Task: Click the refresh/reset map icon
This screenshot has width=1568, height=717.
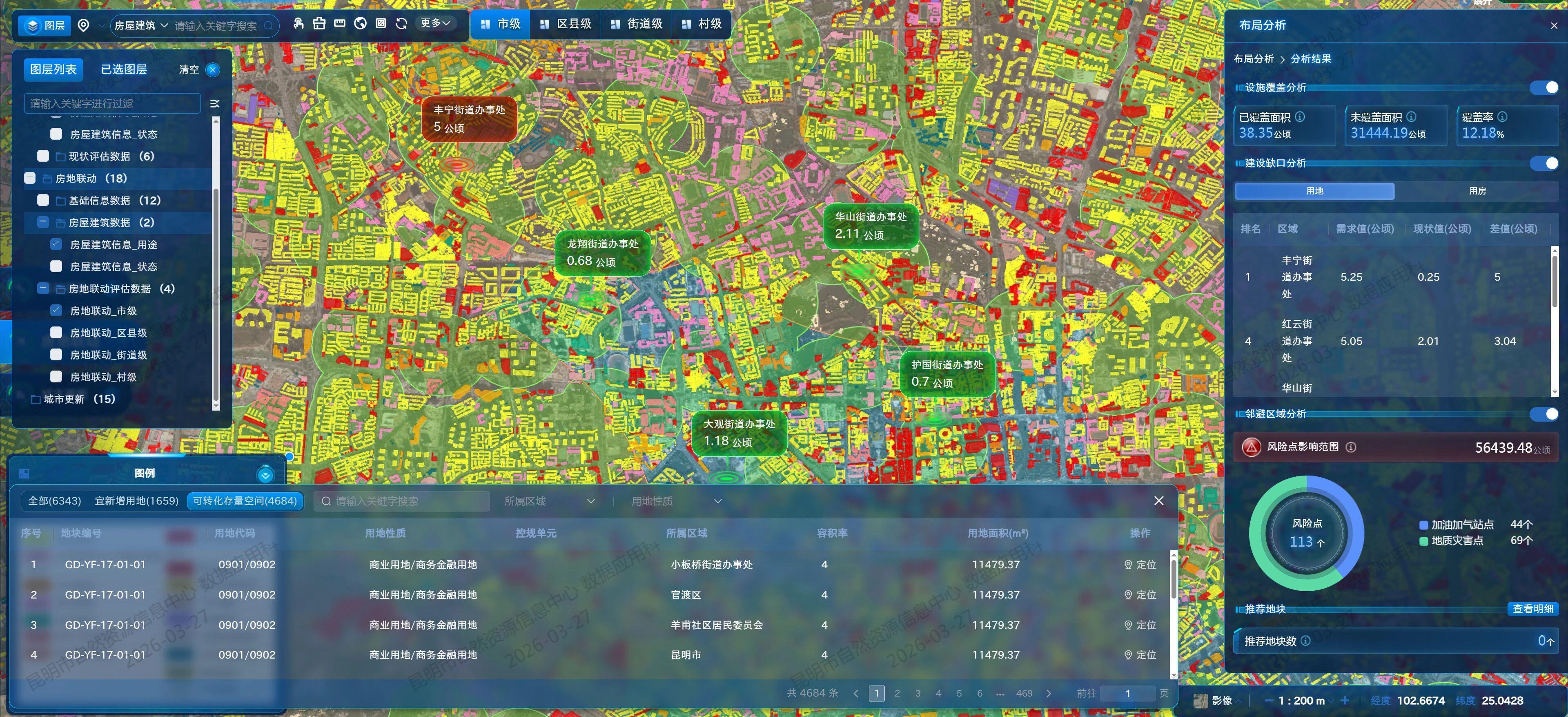Action: point(401,24)
